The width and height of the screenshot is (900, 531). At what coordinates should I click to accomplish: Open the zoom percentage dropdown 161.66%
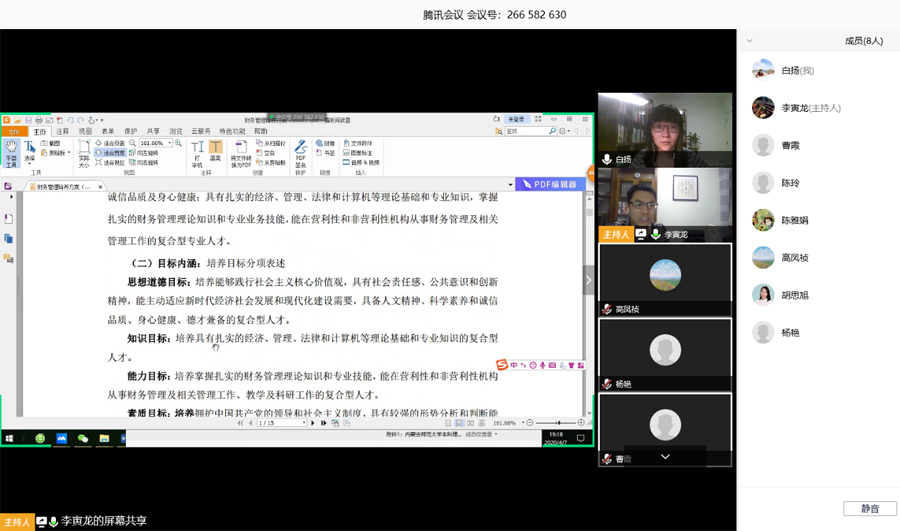click(169, 143)
